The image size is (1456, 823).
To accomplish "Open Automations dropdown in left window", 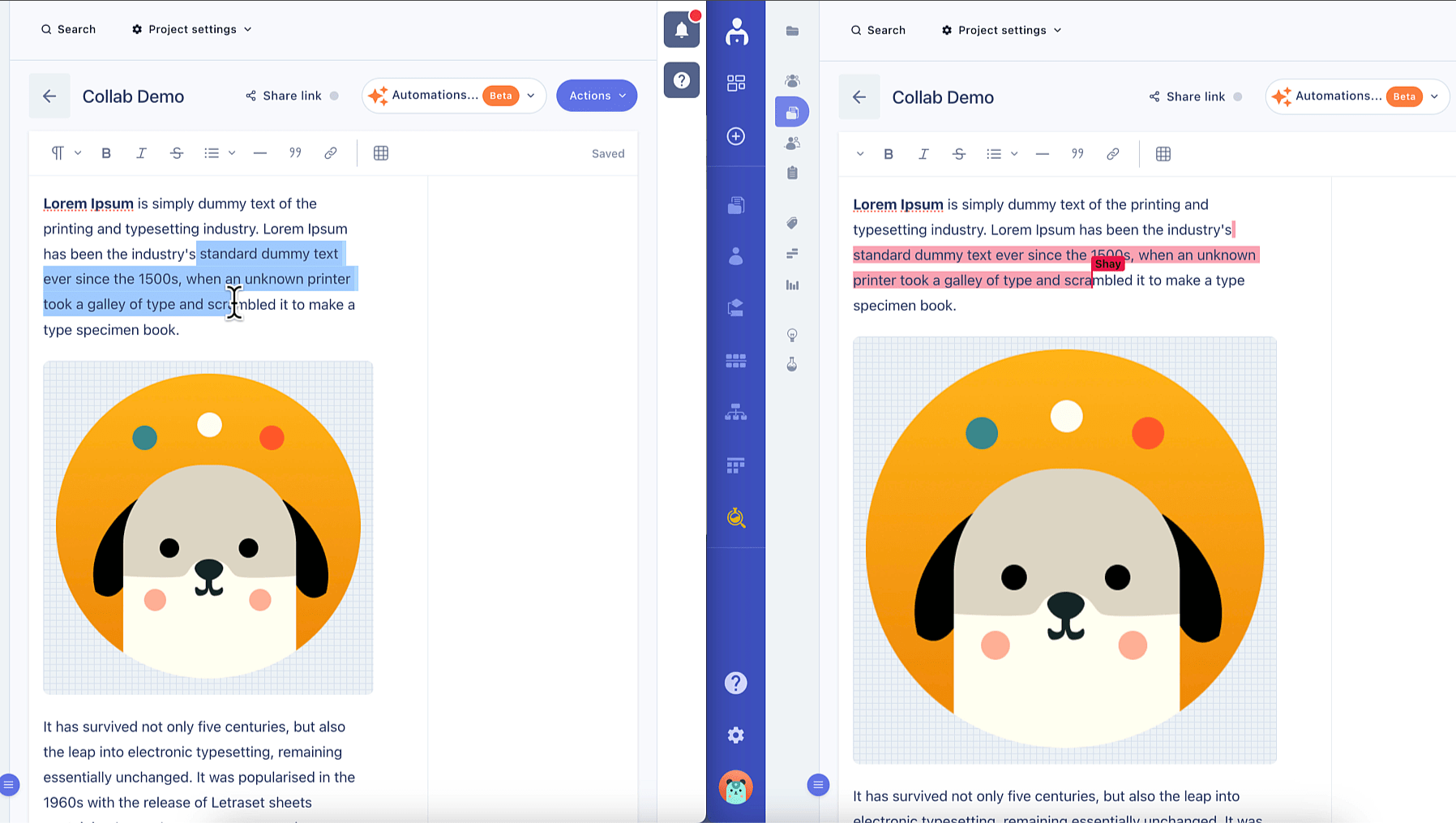I will click(454, 96).
